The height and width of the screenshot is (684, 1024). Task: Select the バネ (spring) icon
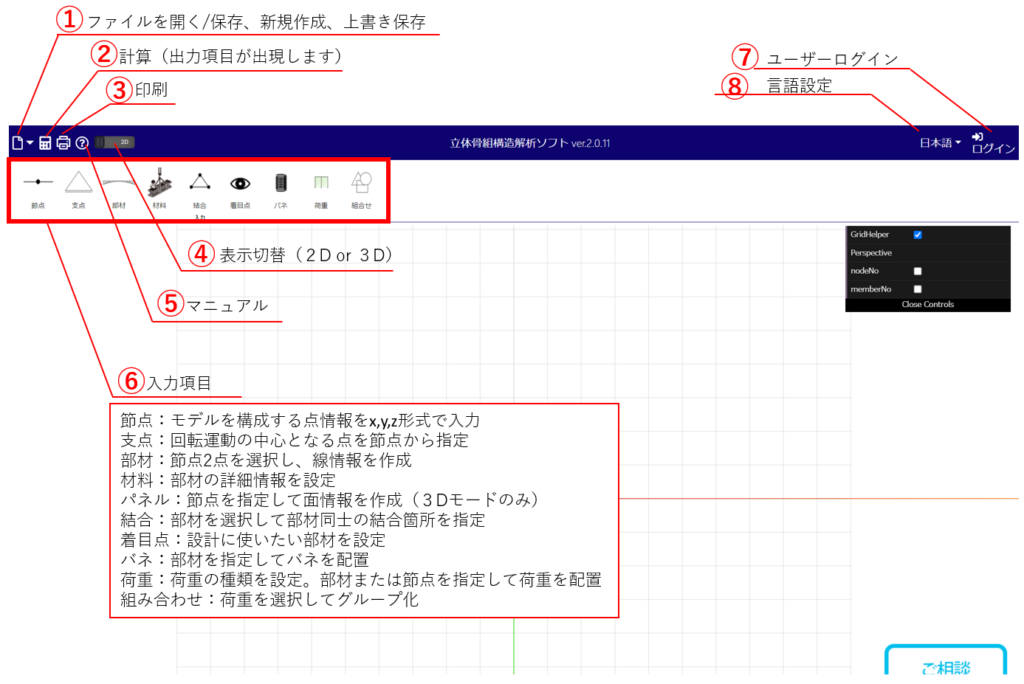(x=281, y=183)
